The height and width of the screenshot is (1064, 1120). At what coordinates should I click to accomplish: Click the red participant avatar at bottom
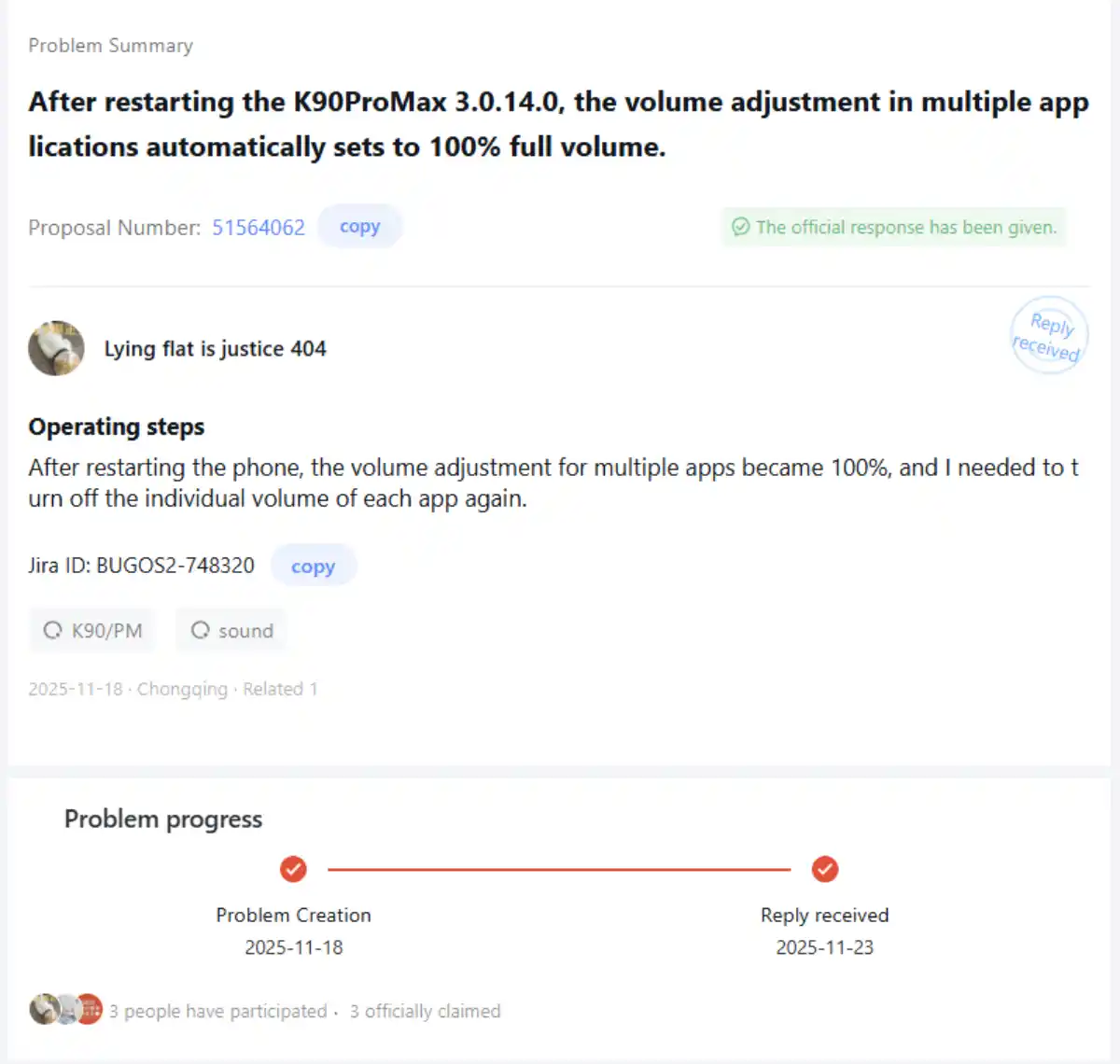(89, 1009)
